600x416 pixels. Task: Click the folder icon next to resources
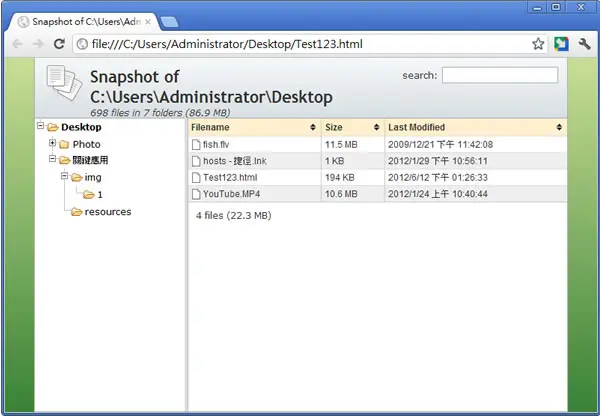pyautogui.click(x=77, y=212)
